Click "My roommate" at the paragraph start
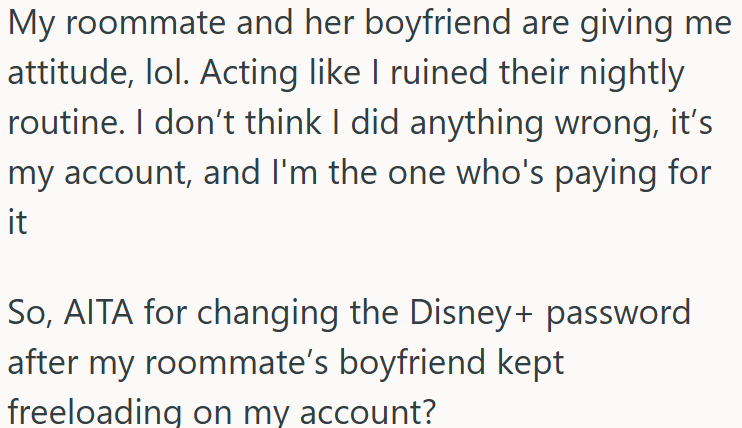 [116, 24]
